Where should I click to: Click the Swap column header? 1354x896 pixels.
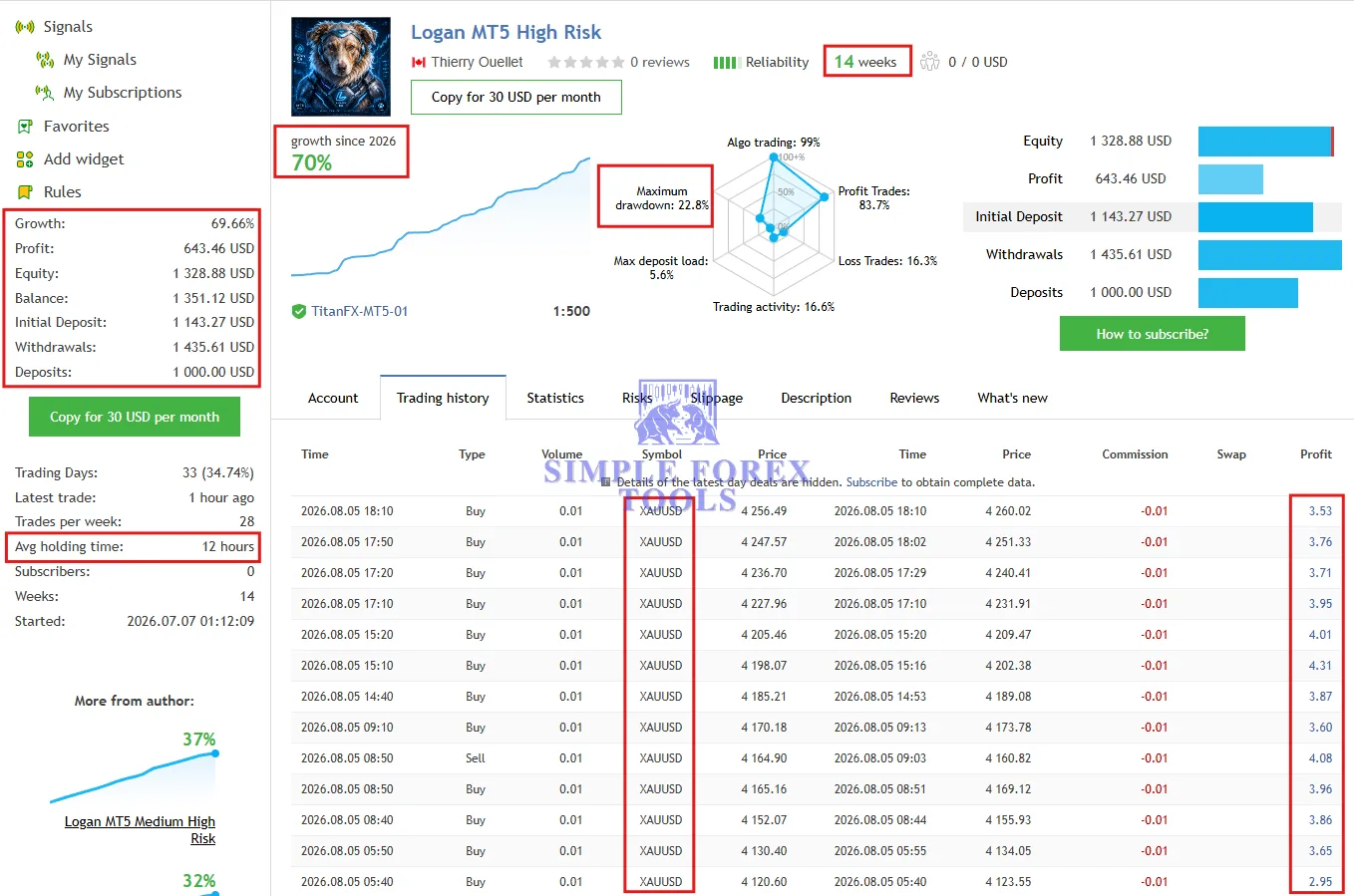pos(1231,454)
